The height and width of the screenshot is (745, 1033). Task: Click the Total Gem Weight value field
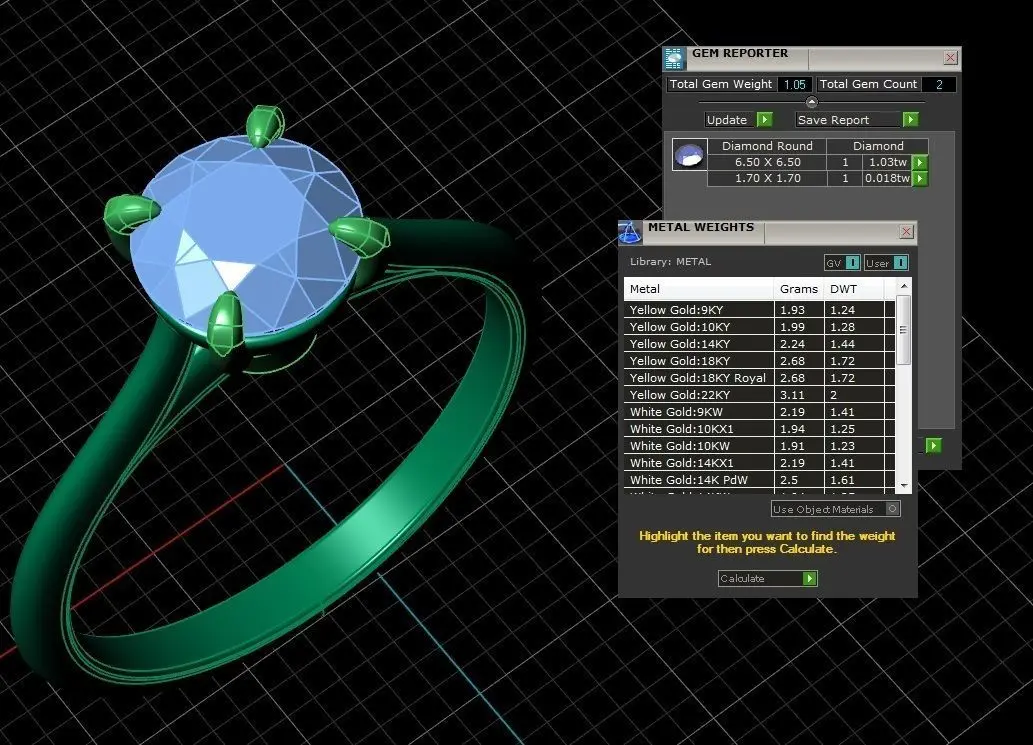(795, 84)
